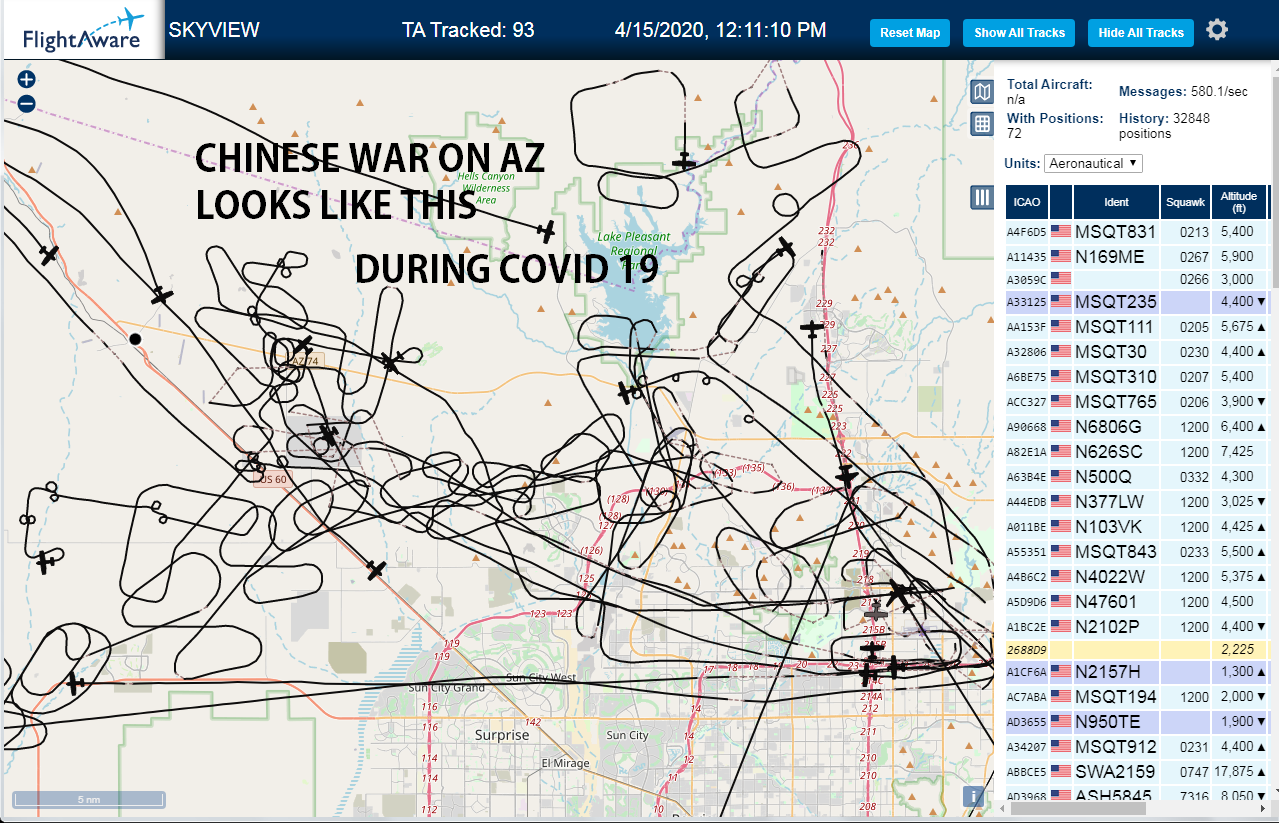The image size is (1279, 823).
Task: Select flight SWA2159 in list
Action: [1137, 772]
